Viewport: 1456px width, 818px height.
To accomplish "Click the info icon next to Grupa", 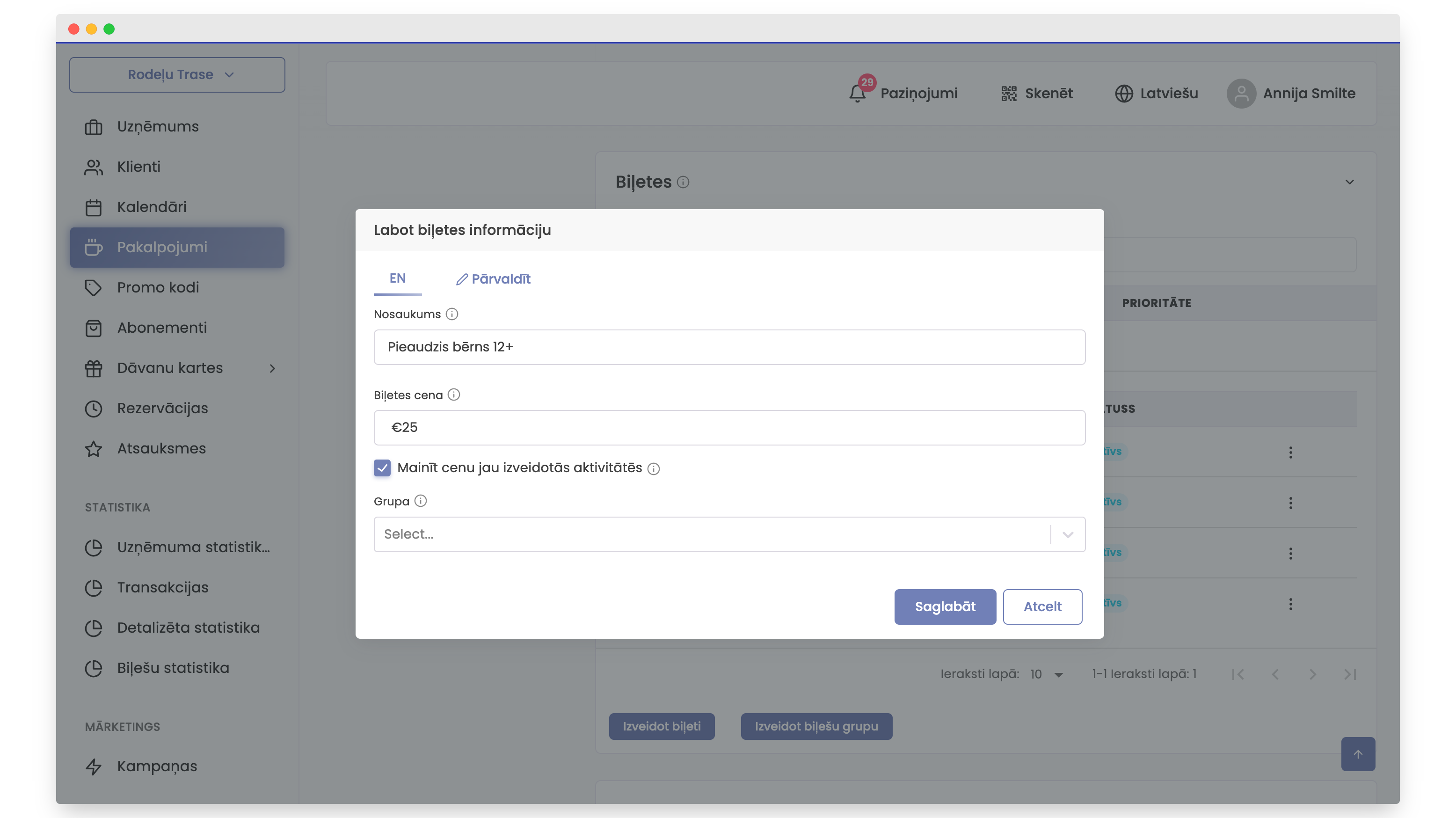I will click(x=421, y=501).
